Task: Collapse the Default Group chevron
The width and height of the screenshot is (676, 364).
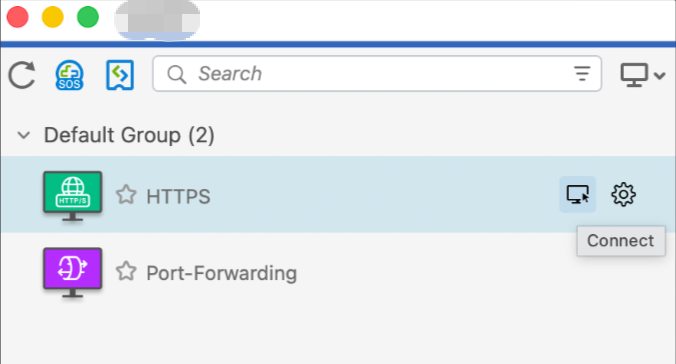Action: tap(24, 135)
